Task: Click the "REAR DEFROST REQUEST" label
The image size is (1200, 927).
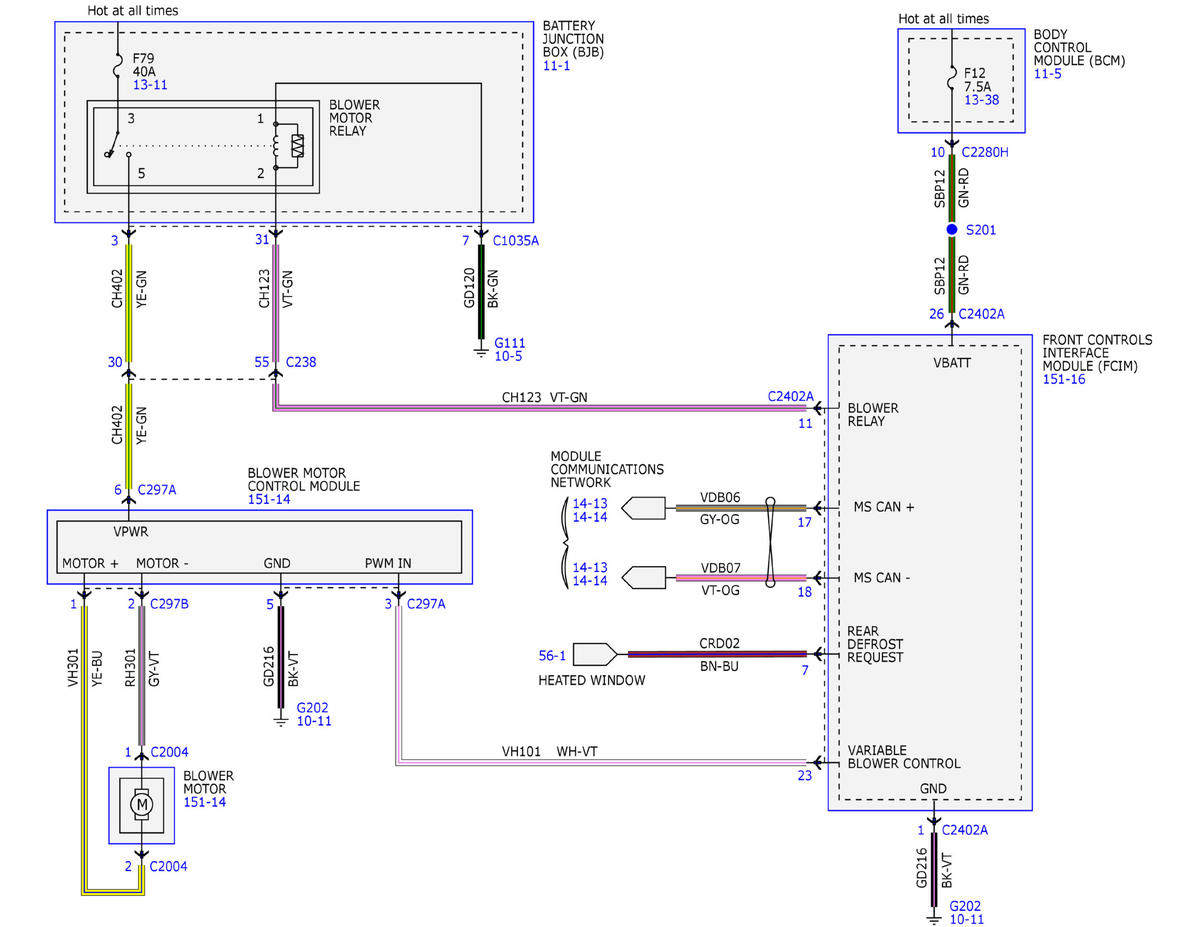Action: pos(876,644)
